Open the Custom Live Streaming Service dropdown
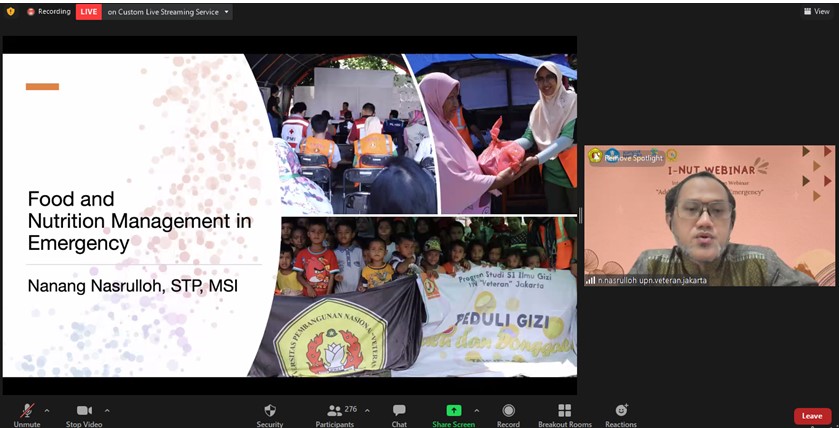The height and width of the screenshot is (428, 839). click(x=167, y=12)
